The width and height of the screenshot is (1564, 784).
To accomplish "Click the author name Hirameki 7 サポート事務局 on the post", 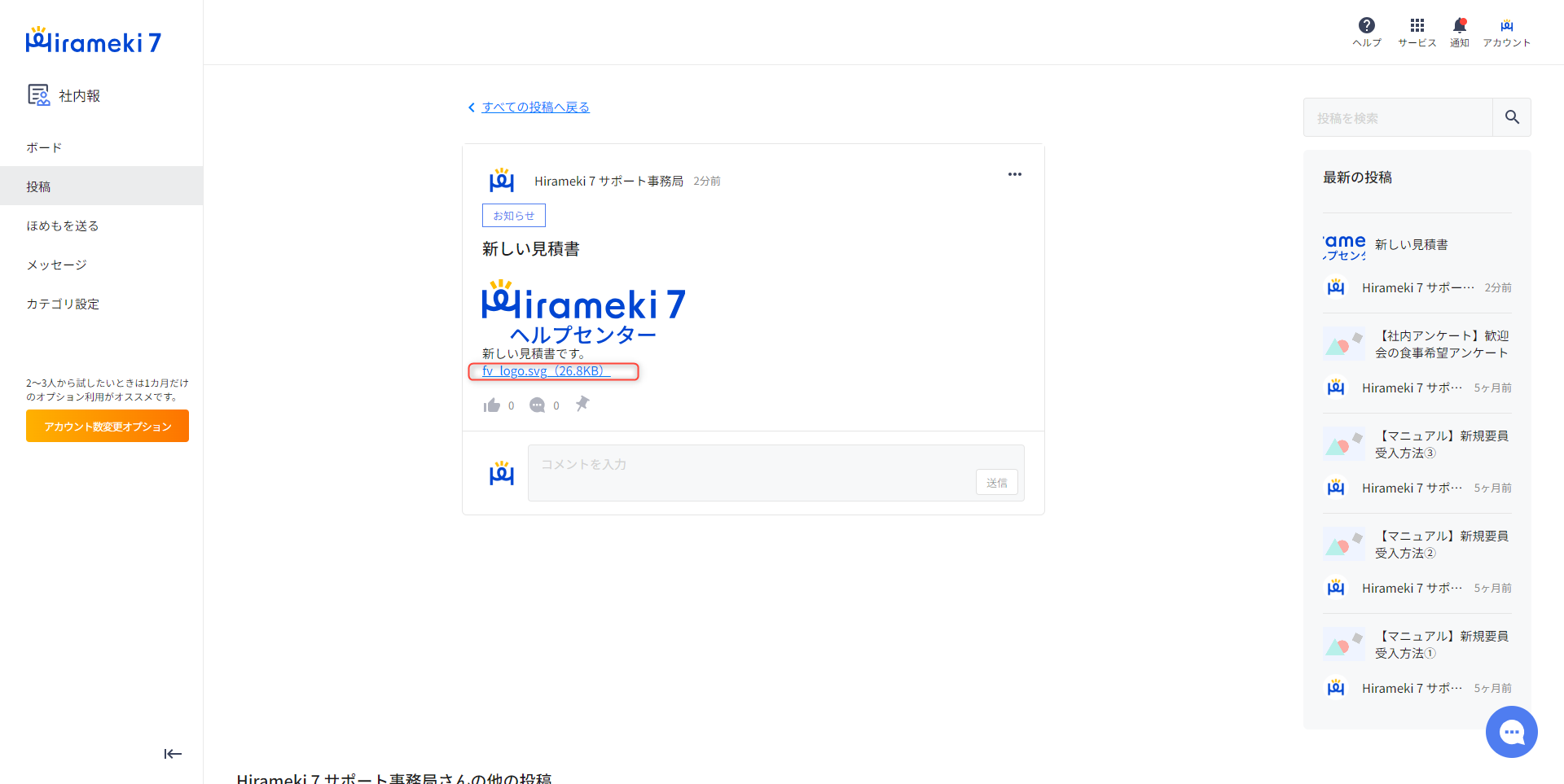I will pyautogui.click(x=608, y=181).
